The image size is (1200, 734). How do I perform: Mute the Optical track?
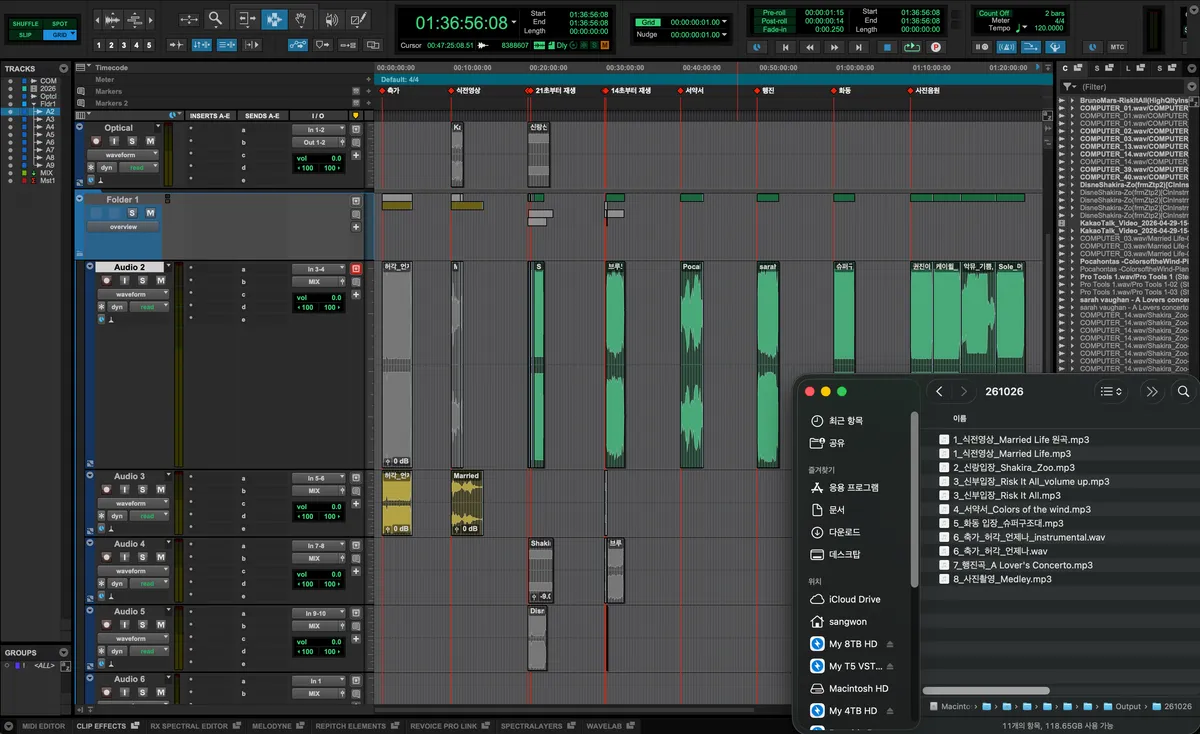150,141
